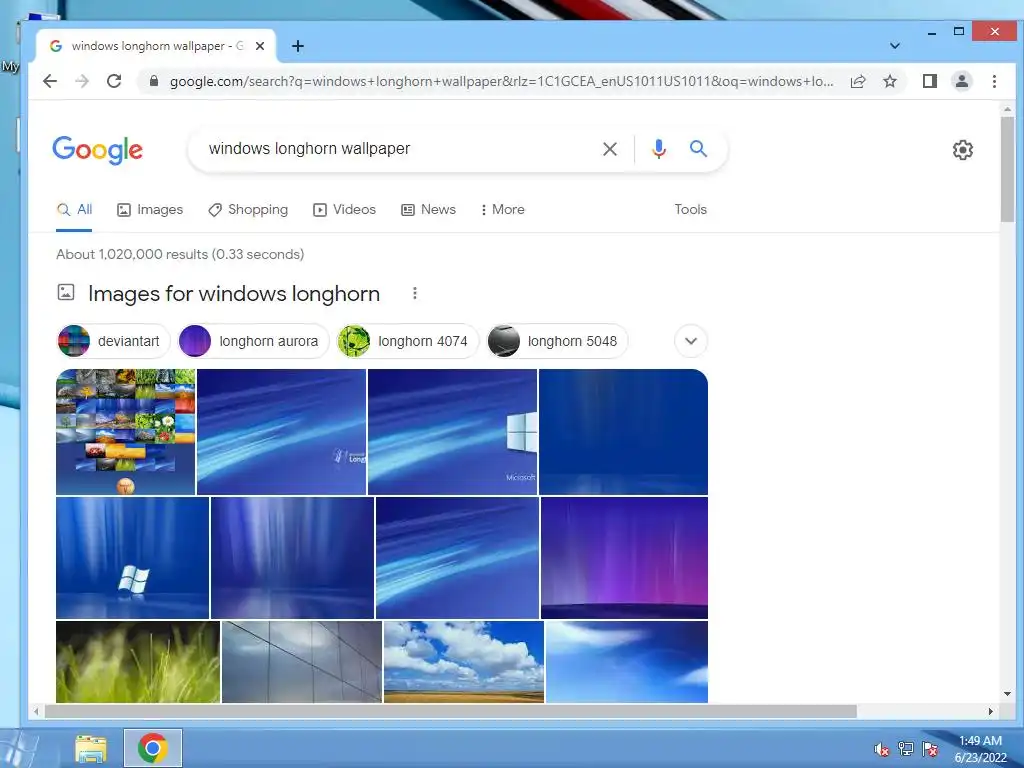Switch to the Shopping tab
The height and width of the screenshot is (768, 1024).
click(x=248, y=210)
